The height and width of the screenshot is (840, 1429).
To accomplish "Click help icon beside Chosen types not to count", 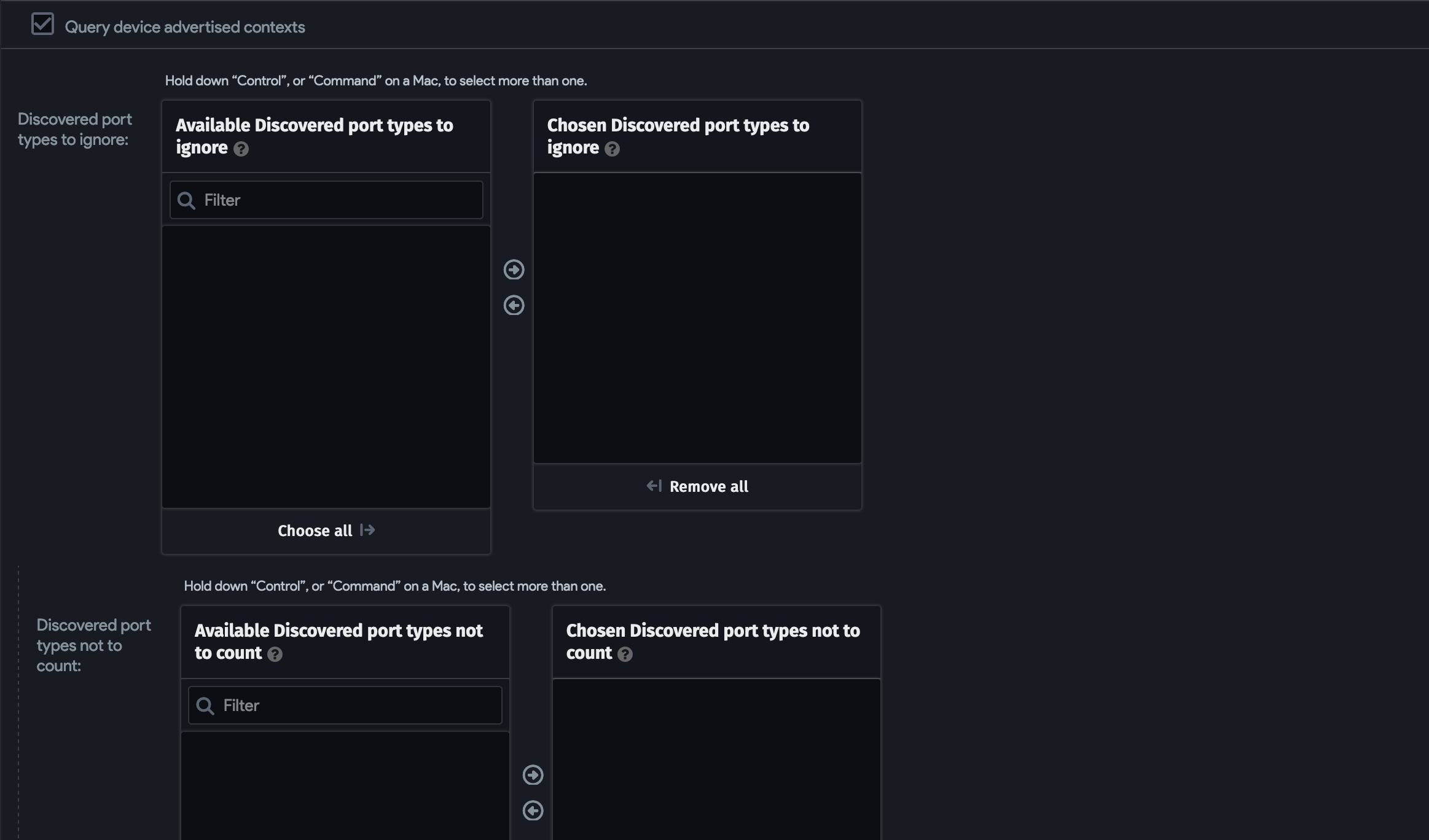I will pyautogui.click(x=625, y=655).
